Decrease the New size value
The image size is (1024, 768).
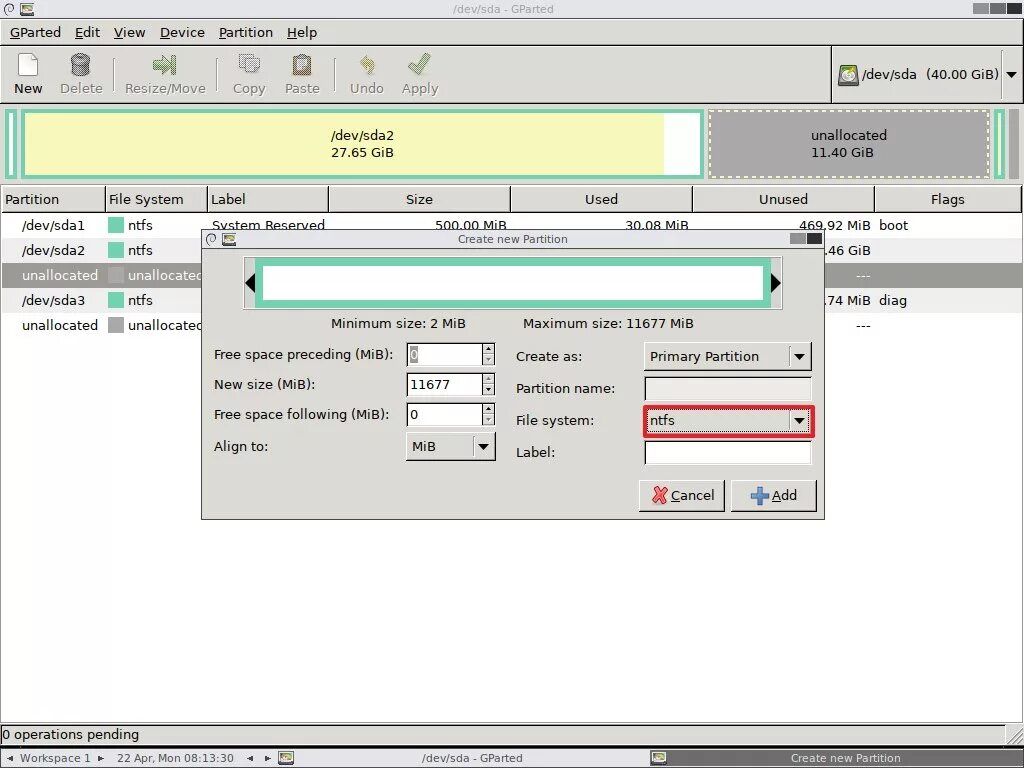click(488, 390)
